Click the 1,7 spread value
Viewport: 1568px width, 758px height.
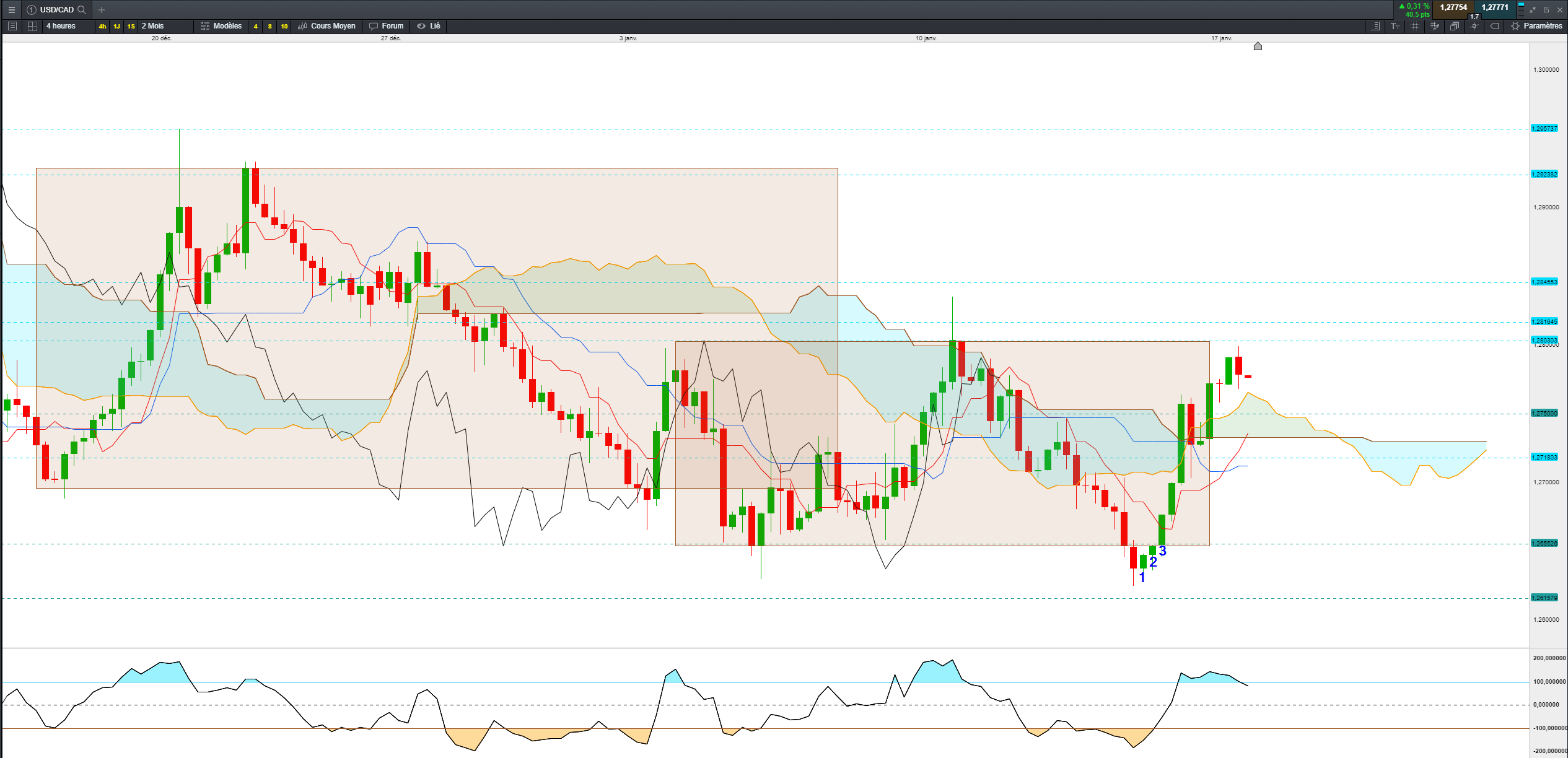coord(1475,17)
